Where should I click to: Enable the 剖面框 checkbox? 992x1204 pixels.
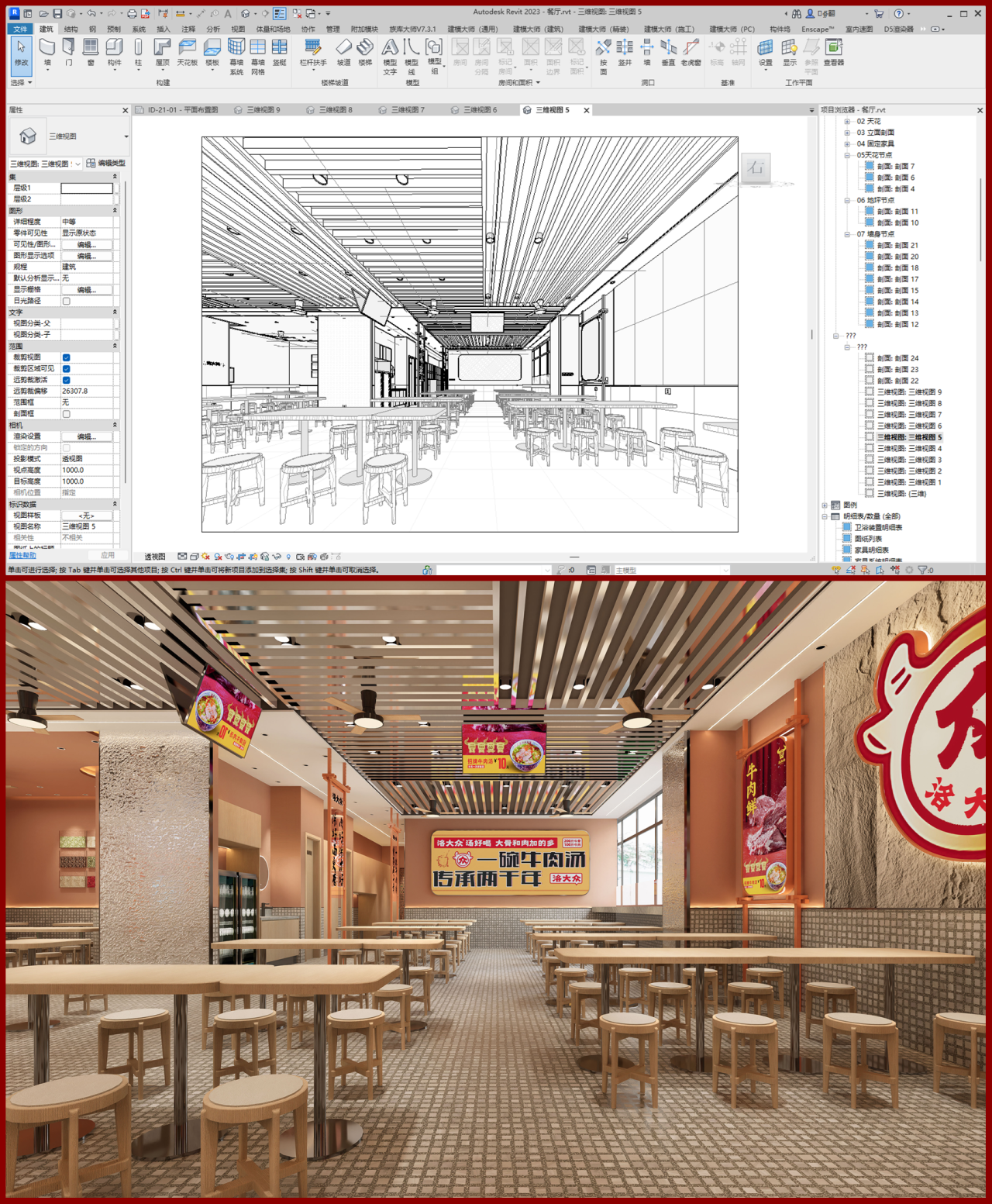(x=67, y=414)
